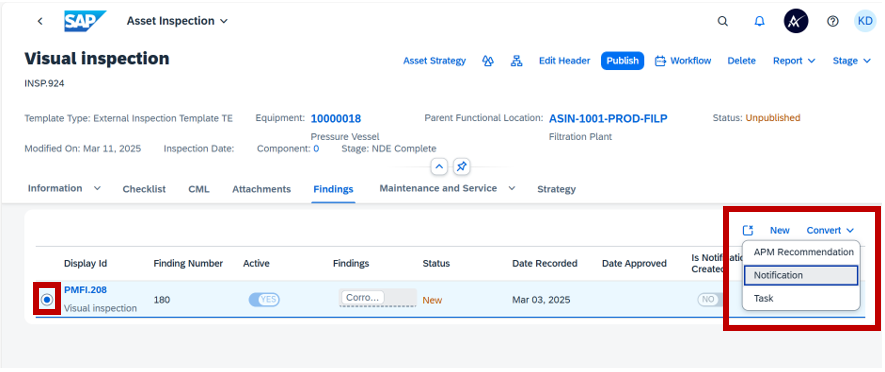The image size is (885, 372).
Task: Click the Stage: NDE Complete text
Action: tap(388, 149)
